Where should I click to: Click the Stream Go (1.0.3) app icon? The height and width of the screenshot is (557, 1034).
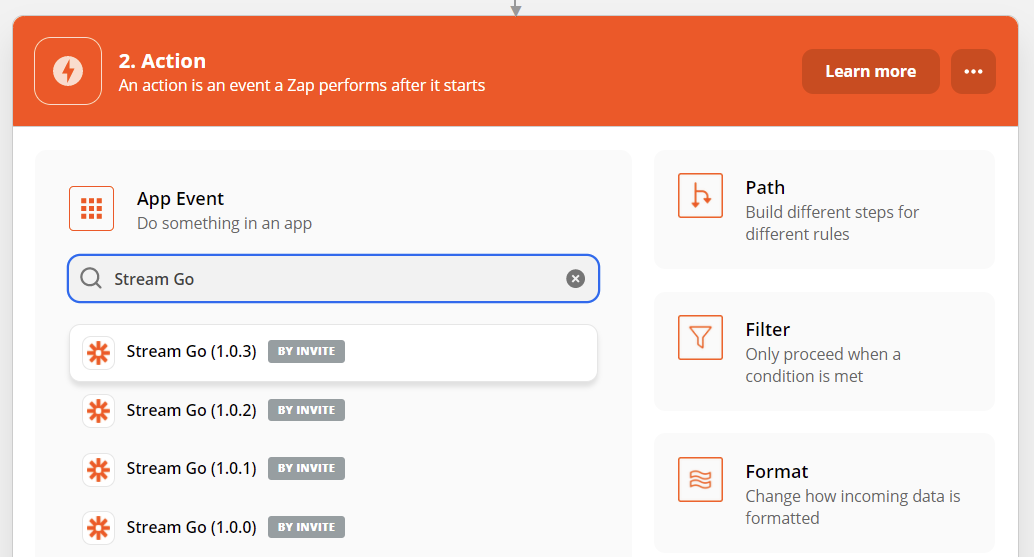[98, 352]
